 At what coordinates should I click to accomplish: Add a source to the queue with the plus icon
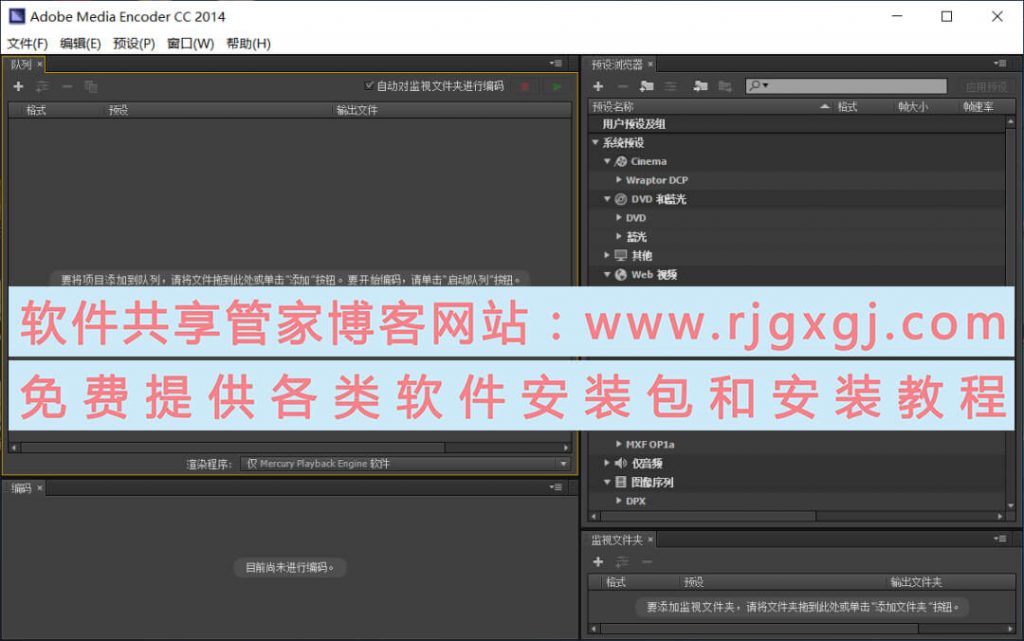tap(18, 86)
